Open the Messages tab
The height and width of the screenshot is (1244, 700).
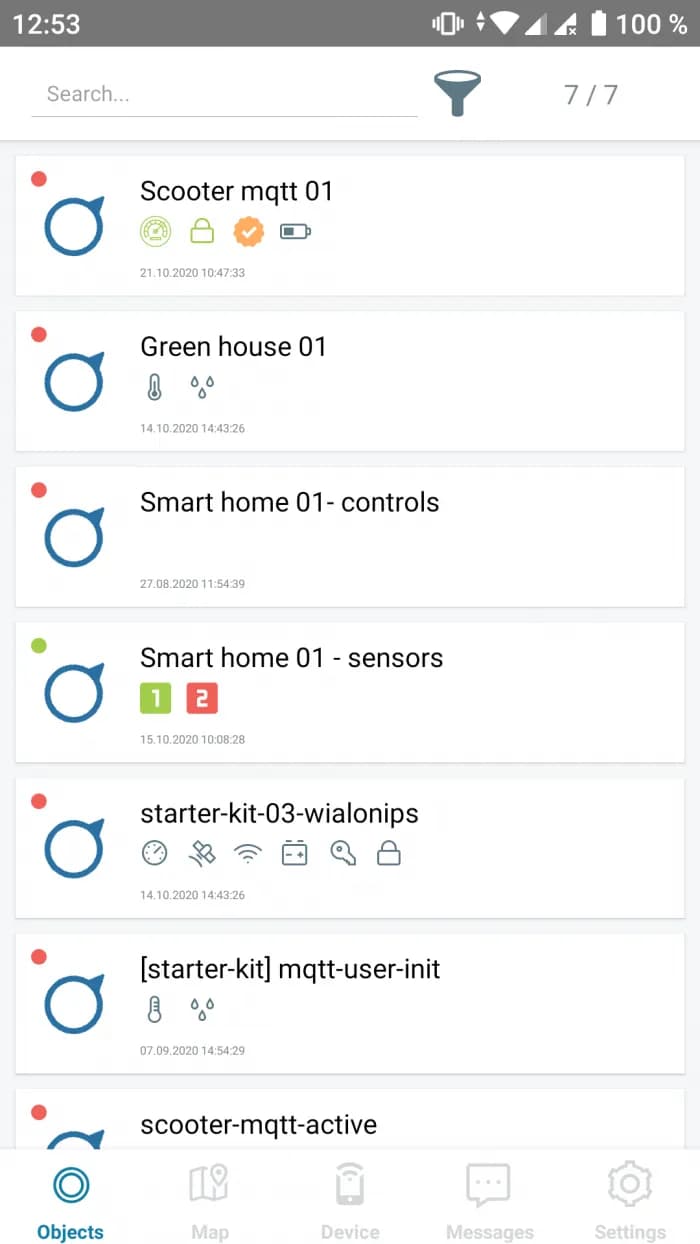tap(489, 1199)
